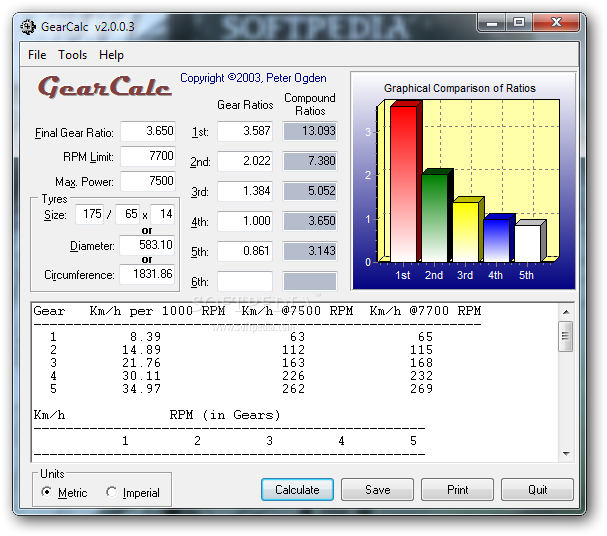
Task: Click the 2nd gear ratio field
Action: pos(245,161)
